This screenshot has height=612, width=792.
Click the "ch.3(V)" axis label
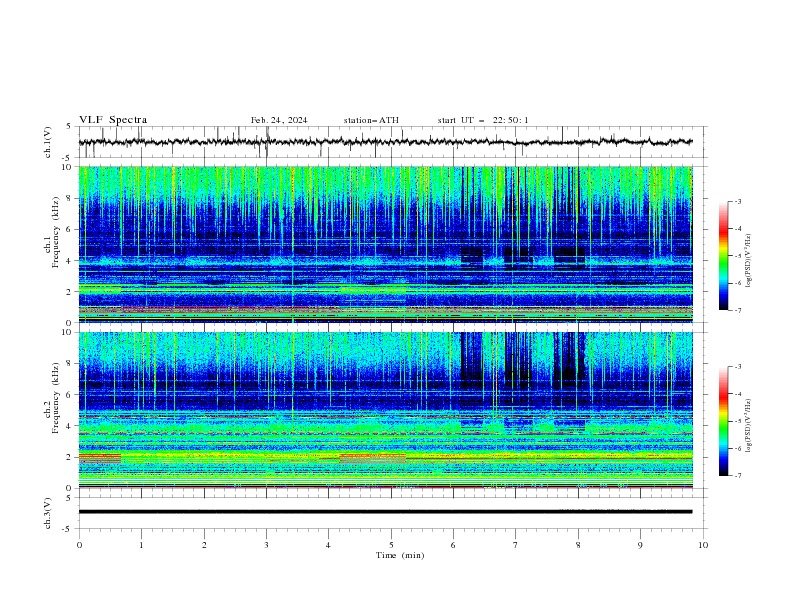(x=48, y=513)
